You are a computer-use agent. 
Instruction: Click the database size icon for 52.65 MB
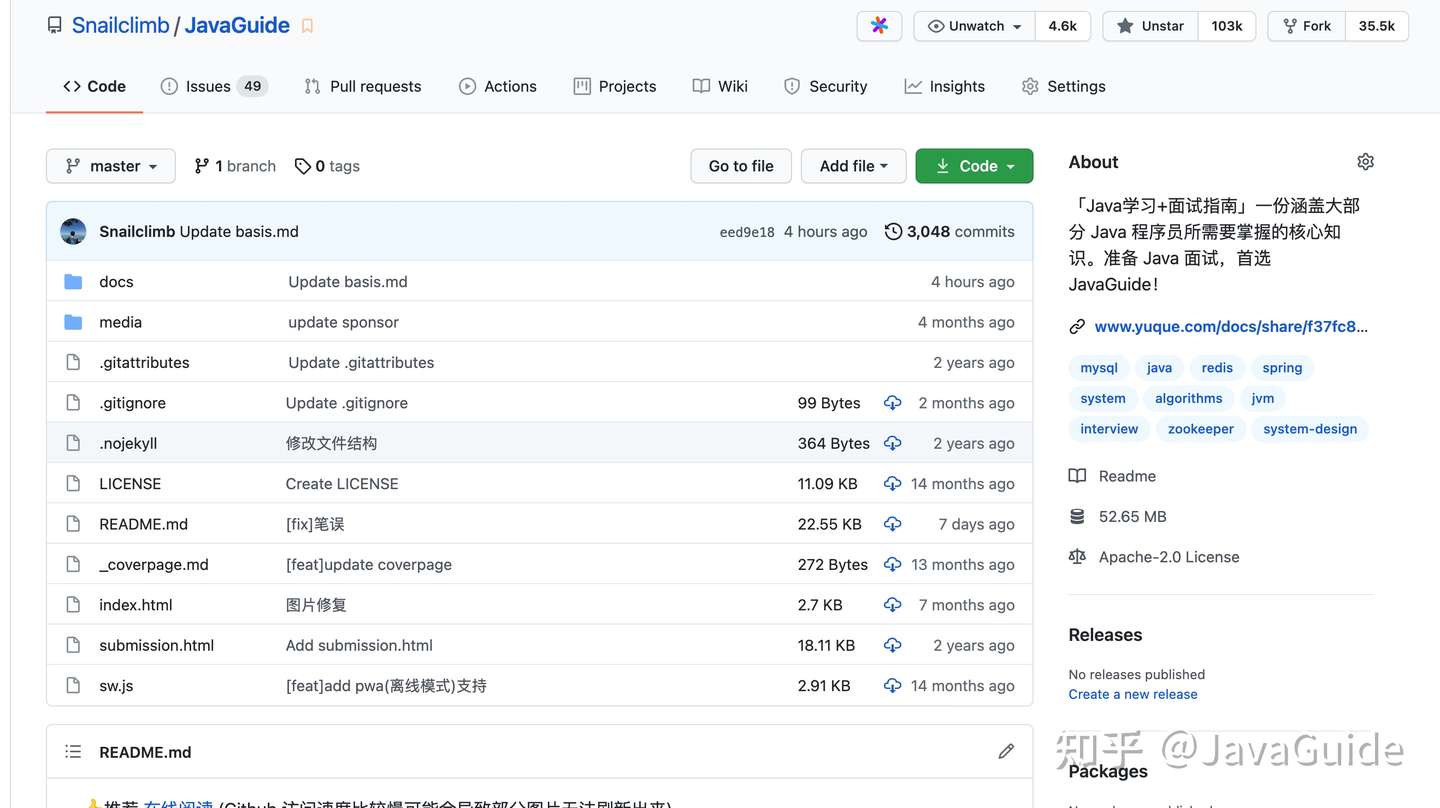[1077, 516]
